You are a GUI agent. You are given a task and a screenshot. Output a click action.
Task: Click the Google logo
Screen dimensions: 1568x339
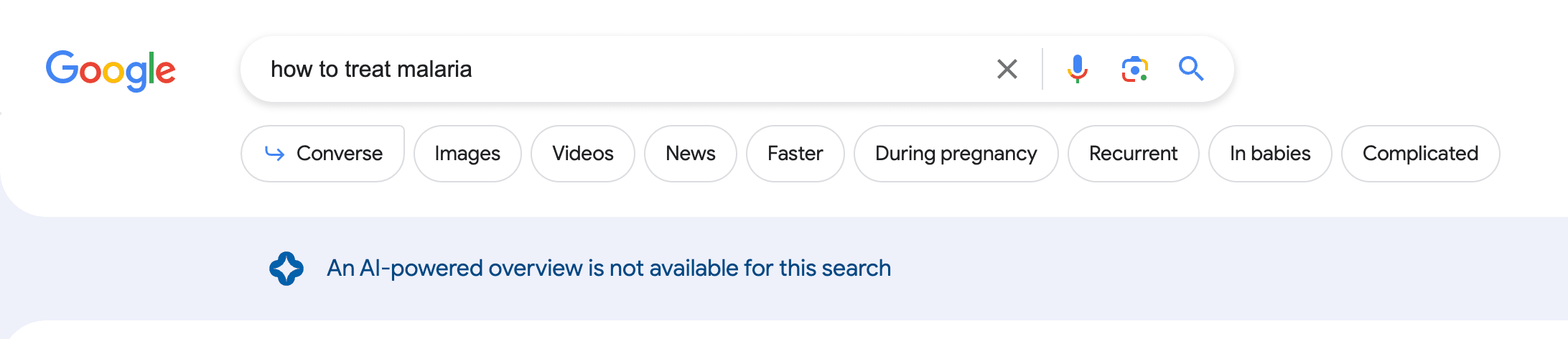(111, 70)
